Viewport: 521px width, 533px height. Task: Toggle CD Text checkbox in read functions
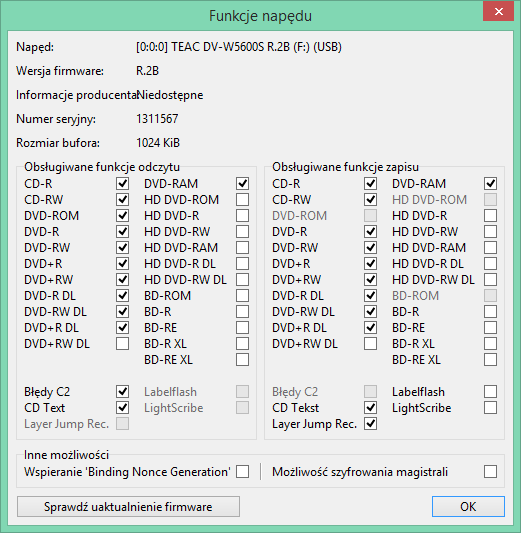[x=122, y=408]
